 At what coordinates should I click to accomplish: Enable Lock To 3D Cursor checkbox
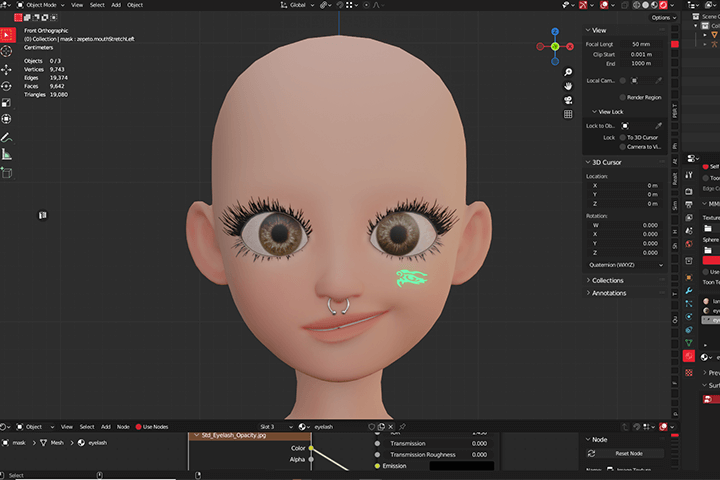(x=623, y=137)
